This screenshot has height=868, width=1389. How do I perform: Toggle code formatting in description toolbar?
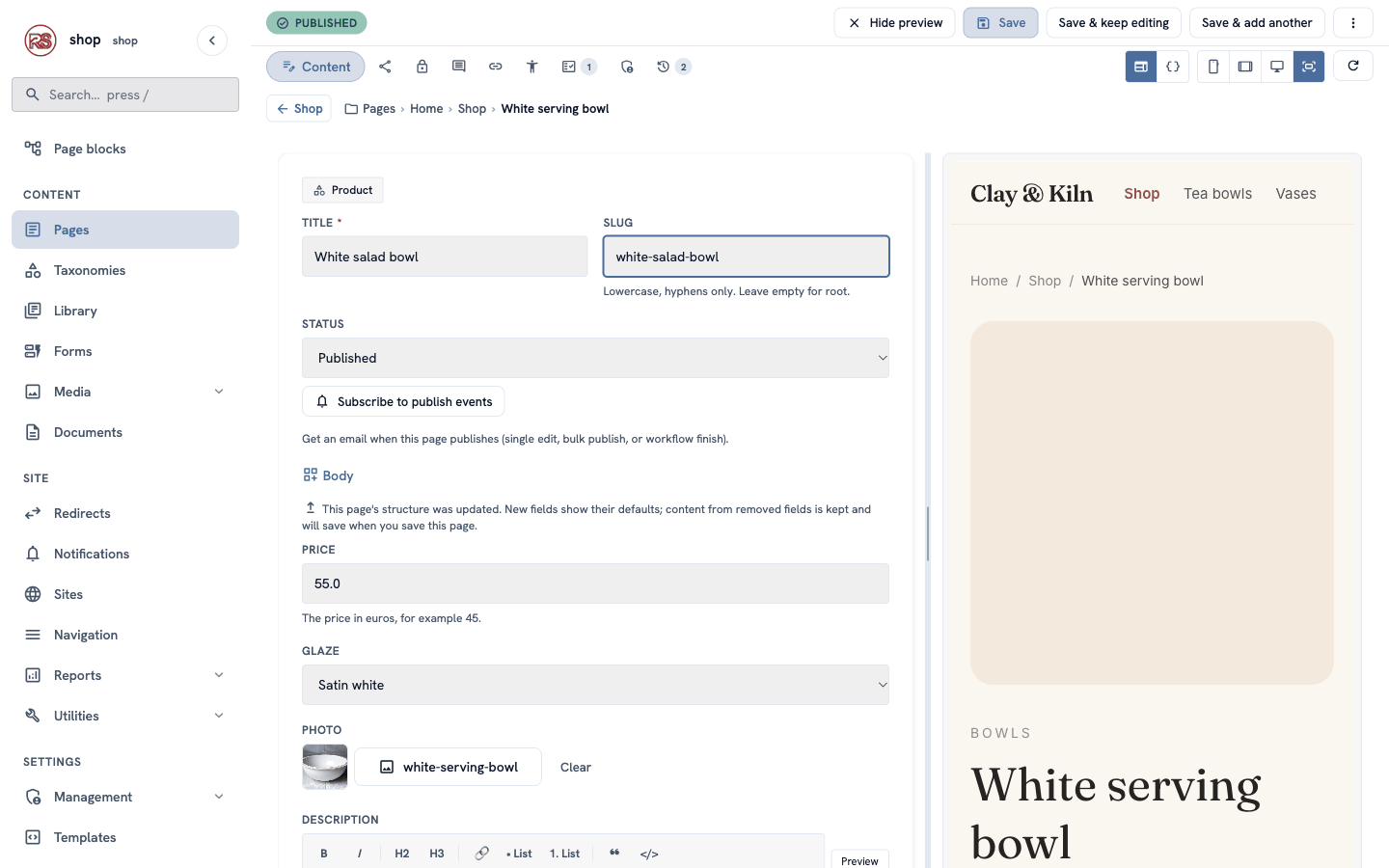(649, 854)
